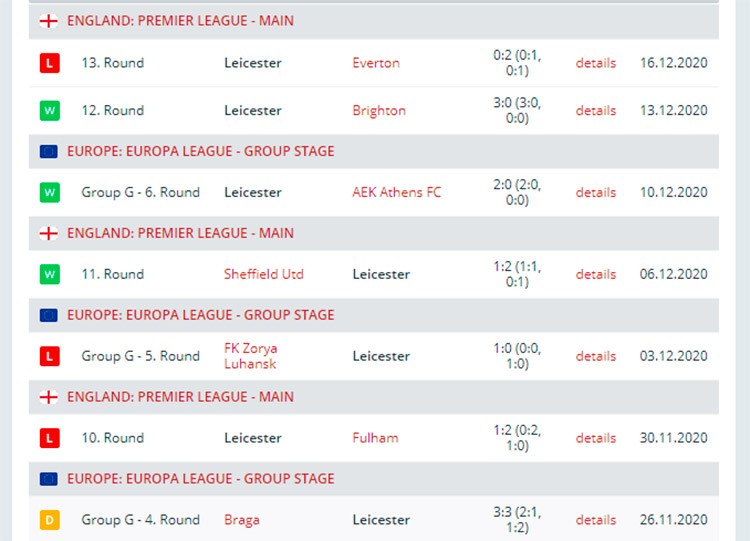This screenshot has width=750, height=541.
Task: Click the England flag icon in the first header
Action: coord(49,21)
